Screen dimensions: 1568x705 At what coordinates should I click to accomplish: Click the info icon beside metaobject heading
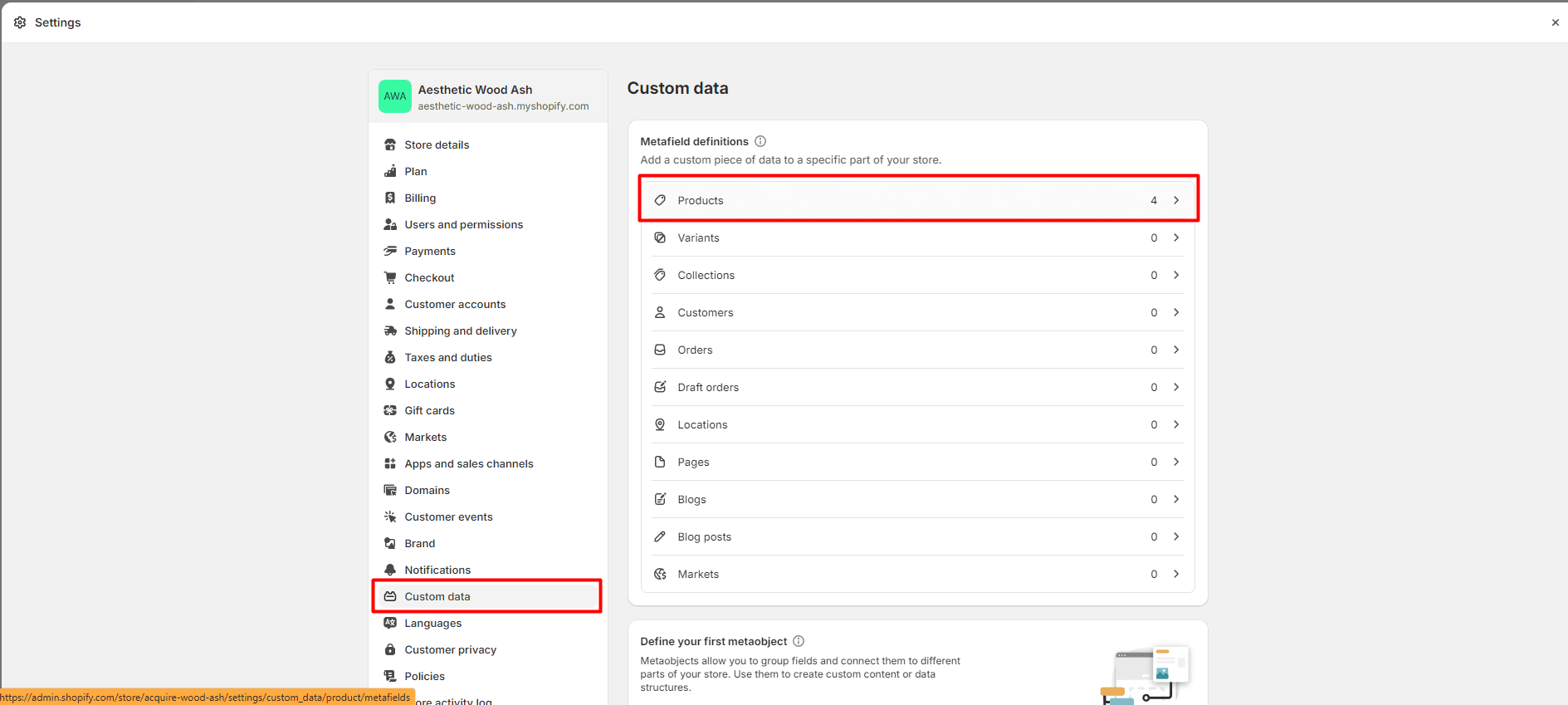799,641
